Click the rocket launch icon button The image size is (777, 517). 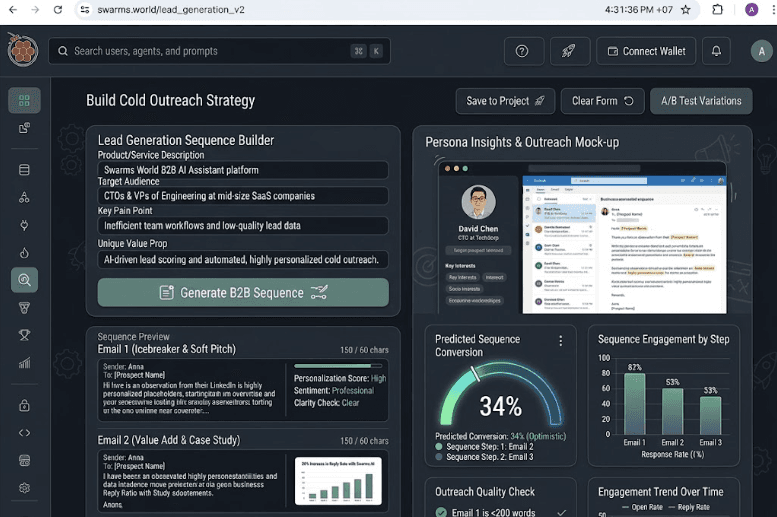[x=568, y=51]
